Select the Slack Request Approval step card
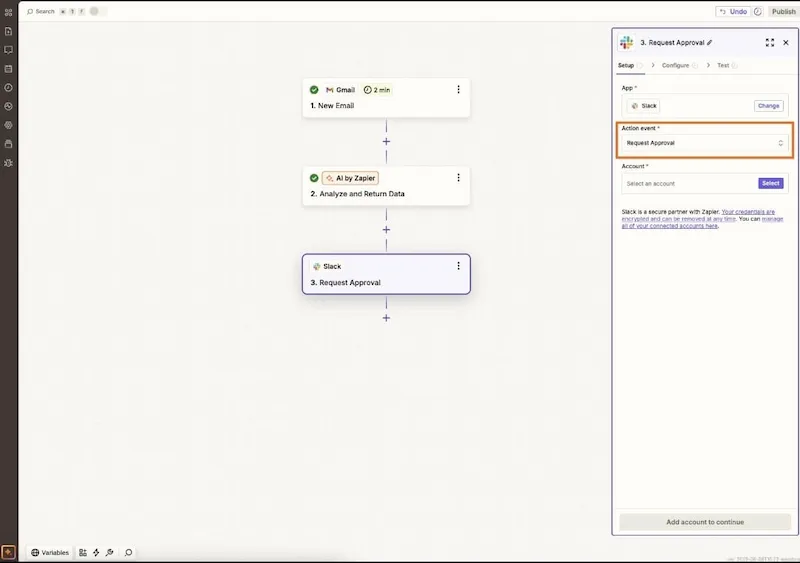800x563 pixels. click(386, 274)
